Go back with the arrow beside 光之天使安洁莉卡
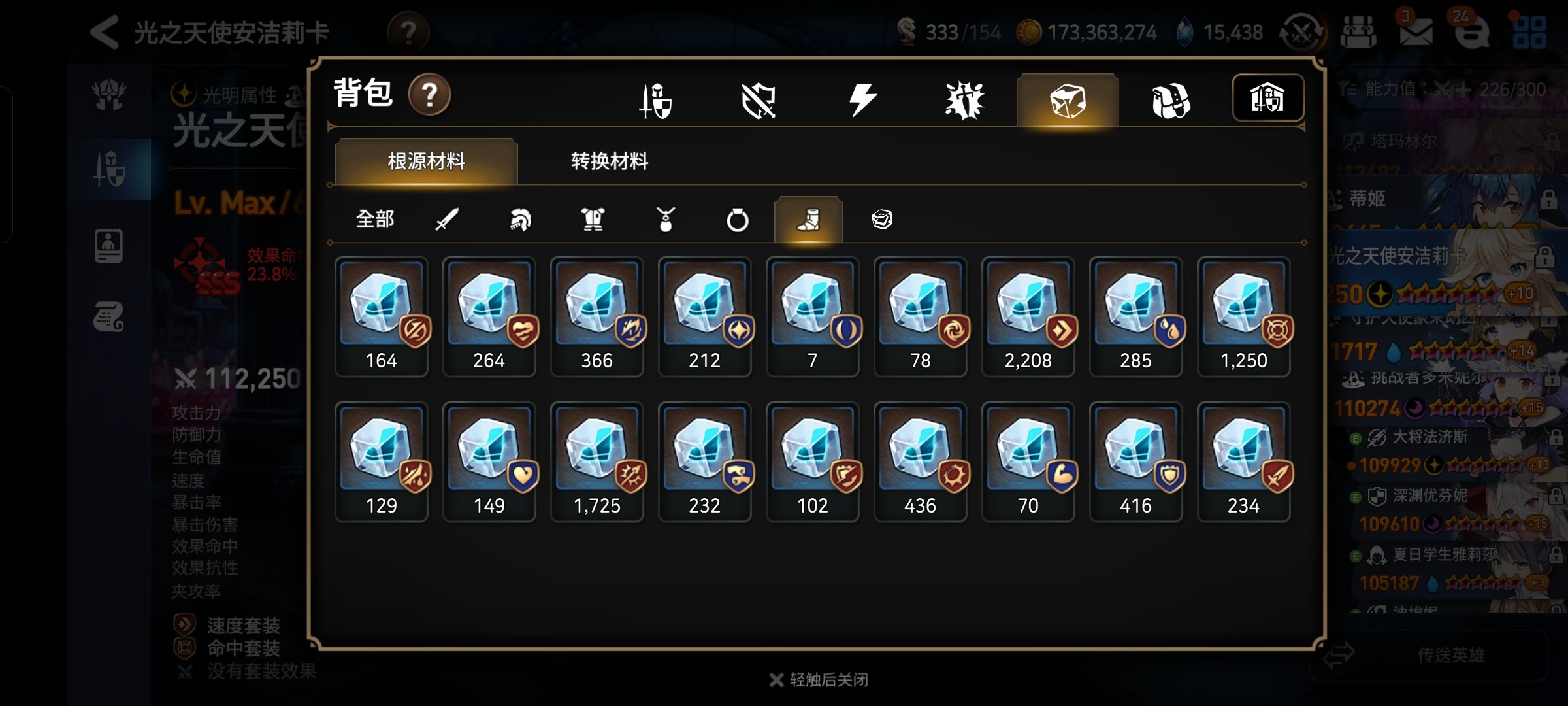 click(105, 31)
